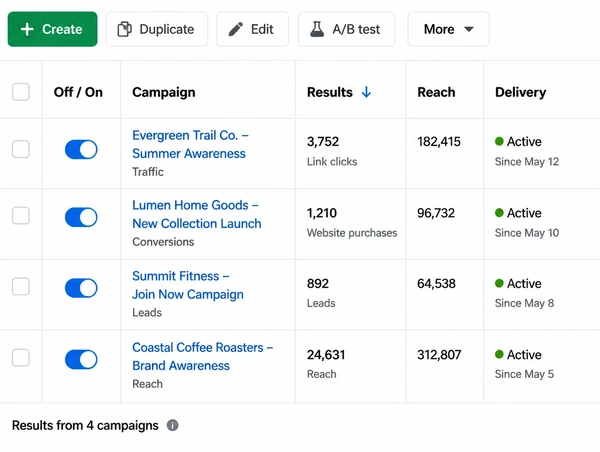600x452 pixels.
Task: Click the 1,210 results value
Action: tap(322, 213)
